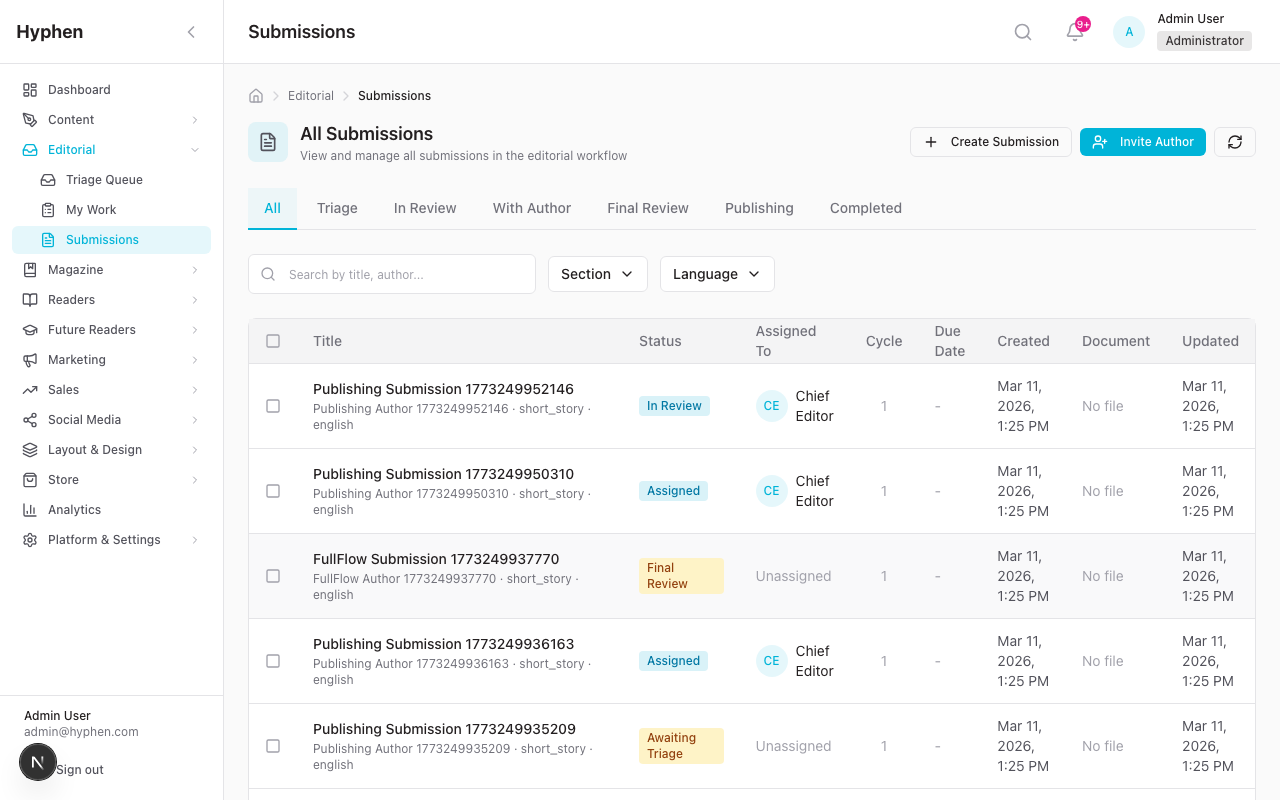The height and width of the screenshot is (800, 1280).
Task: Click the home breadcrumb icon
Action: 256,96
